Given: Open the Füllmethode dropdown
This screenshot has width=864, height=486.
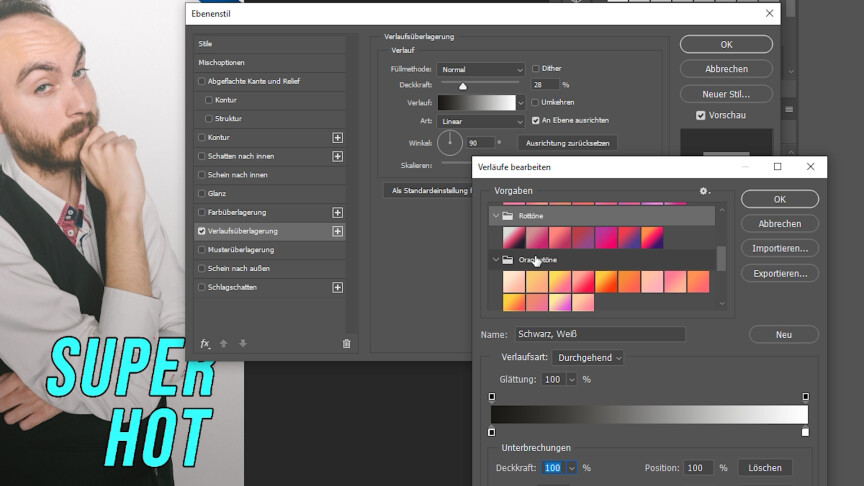Looking at the screenshot, I should point(481,70).
